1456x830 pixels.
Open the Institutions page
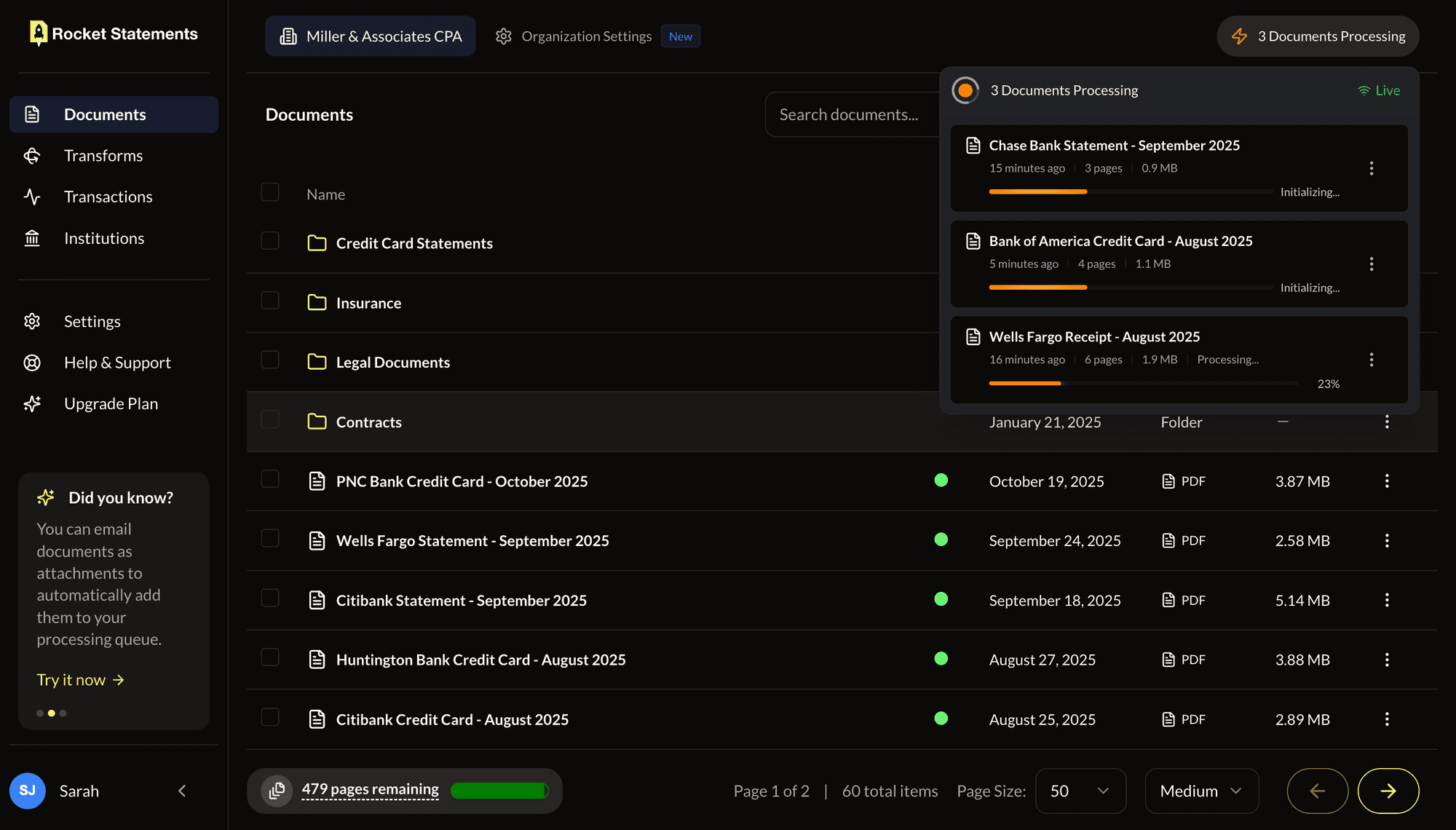103,238
